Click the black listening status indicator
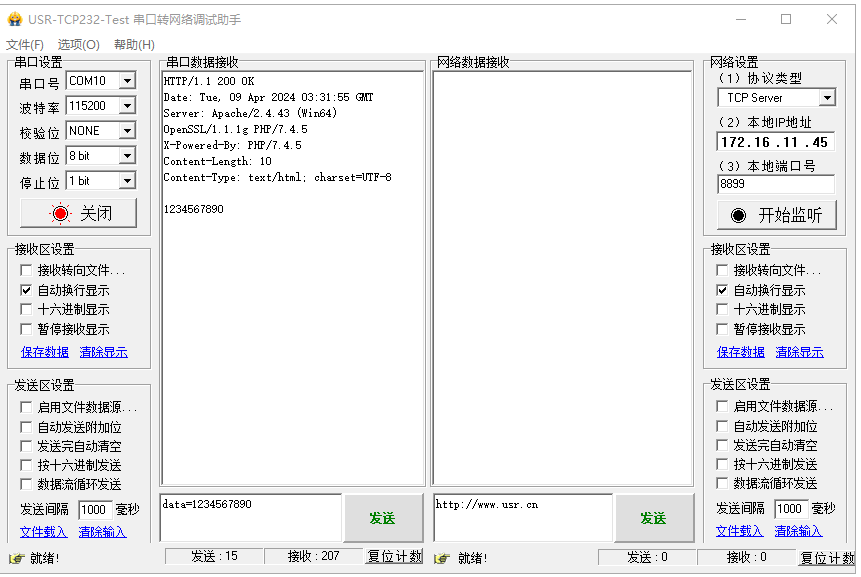 pyautogui.click(x=739, y=215)
